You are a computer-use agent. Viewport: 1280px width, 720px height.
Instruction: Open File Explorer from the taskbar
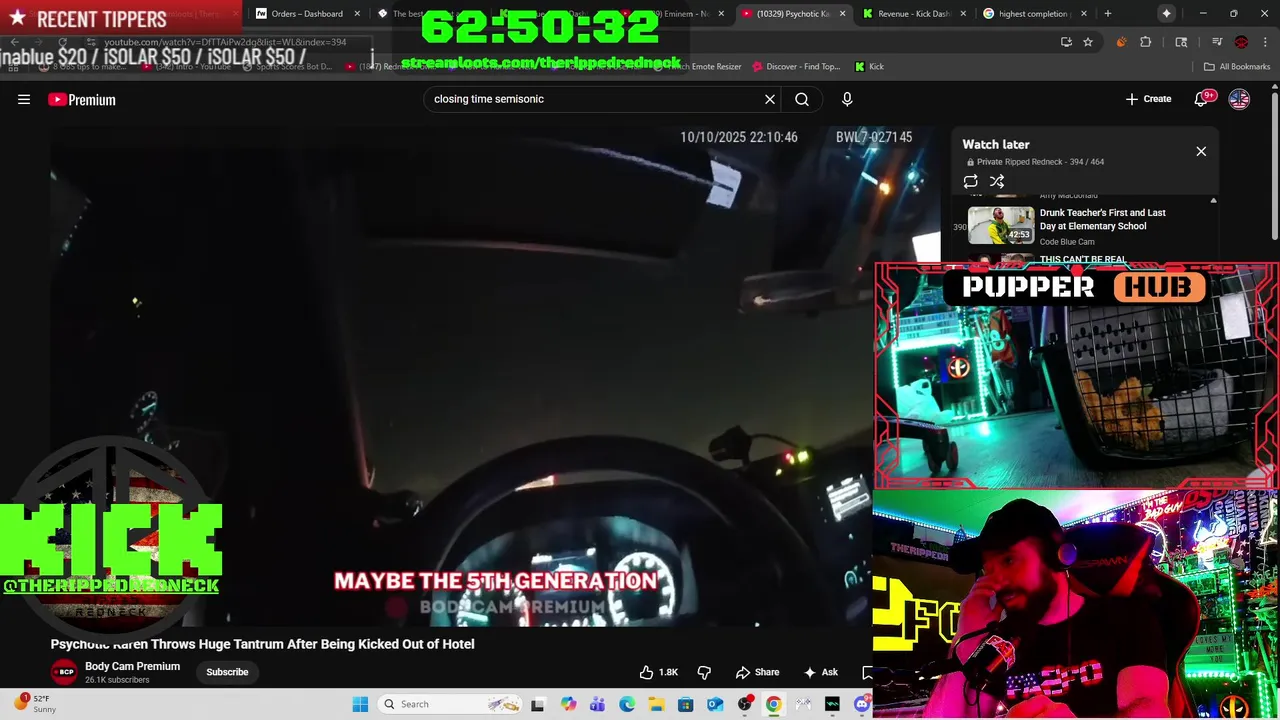coord(656,704)
